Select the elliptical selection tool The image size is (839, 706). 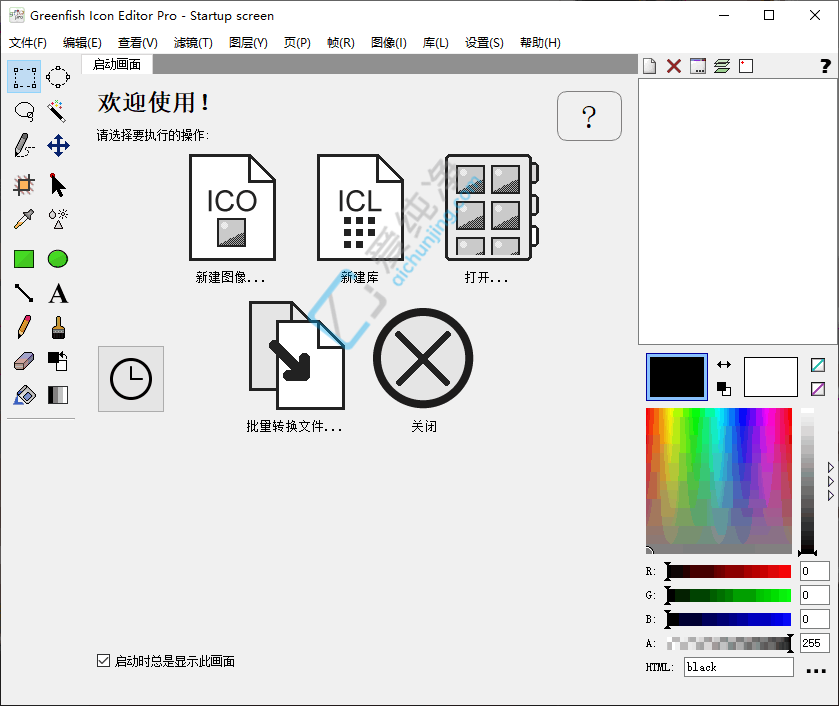point(58,76)
